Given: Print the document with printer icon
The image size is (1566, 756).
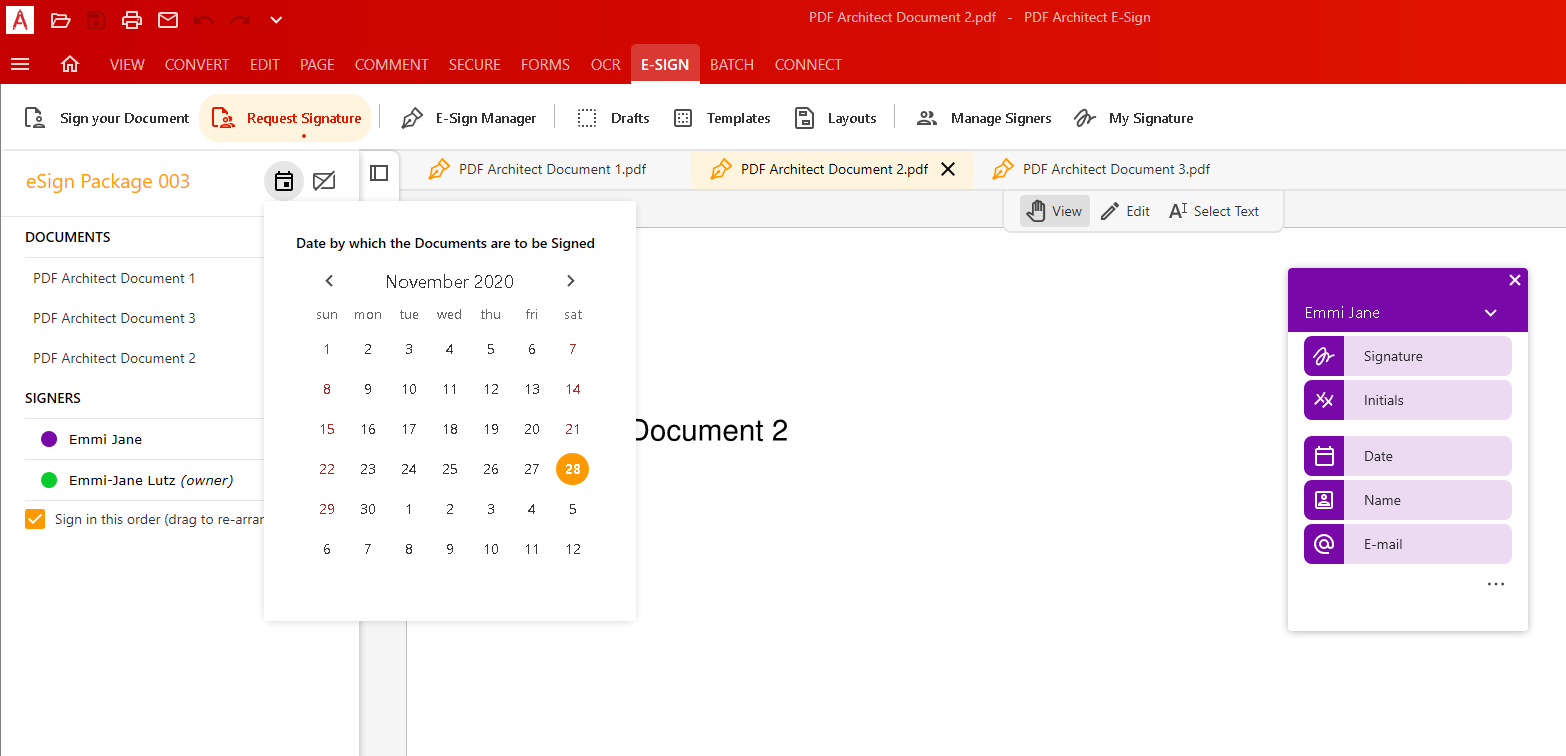Looking at the screenshot, I should pos(132,19).
